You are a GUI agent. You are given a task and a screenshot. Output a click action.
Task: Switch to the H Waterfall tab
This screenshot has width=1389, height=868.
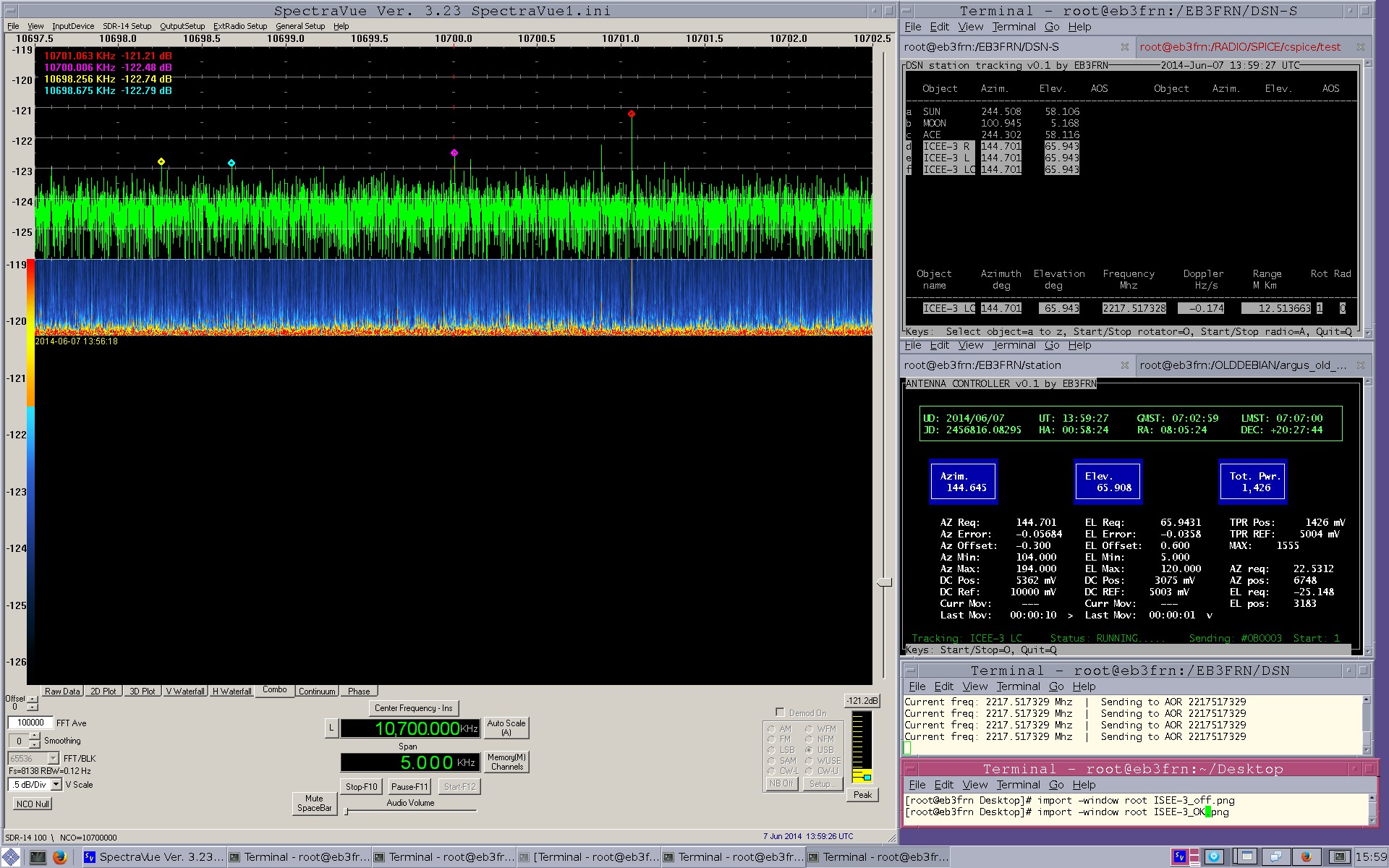231,692
